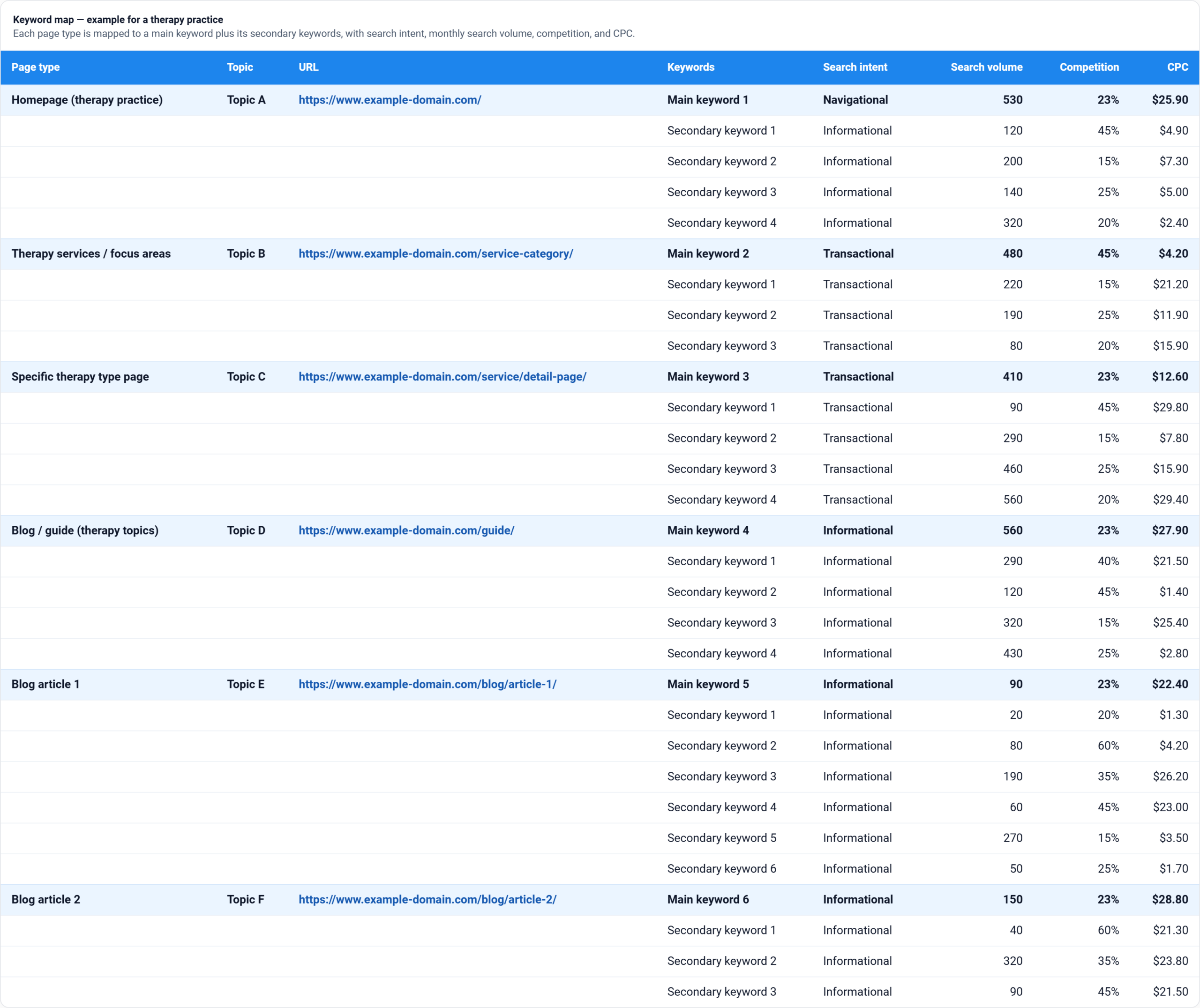Select the Main keyword 4 cell
Screen dimensions: 1200x1008
pyautogui.click(x=708, y=530)
